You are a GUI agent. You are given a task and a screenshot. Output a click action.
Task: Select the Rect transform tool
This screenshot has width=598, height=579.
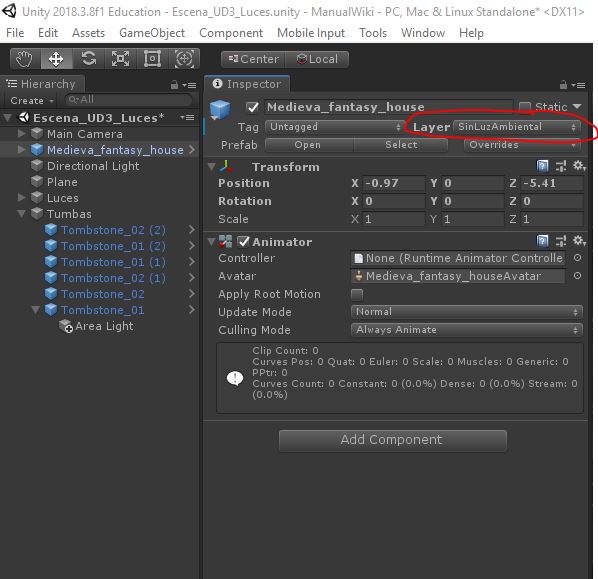tap(152, 59)
